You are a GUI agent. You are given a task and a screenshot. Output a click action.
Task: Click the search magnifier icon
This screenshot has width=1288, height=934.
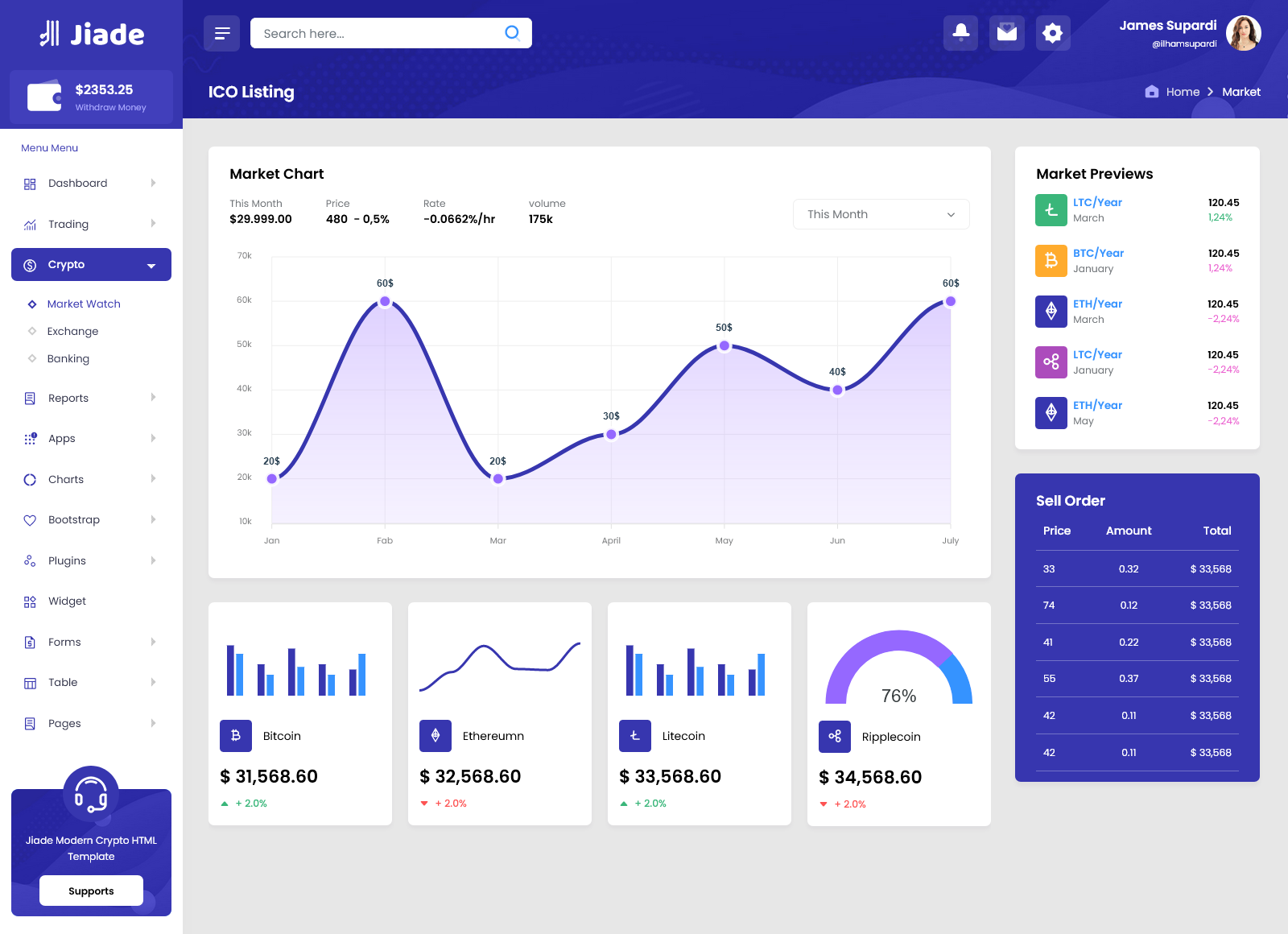point(512,33)
